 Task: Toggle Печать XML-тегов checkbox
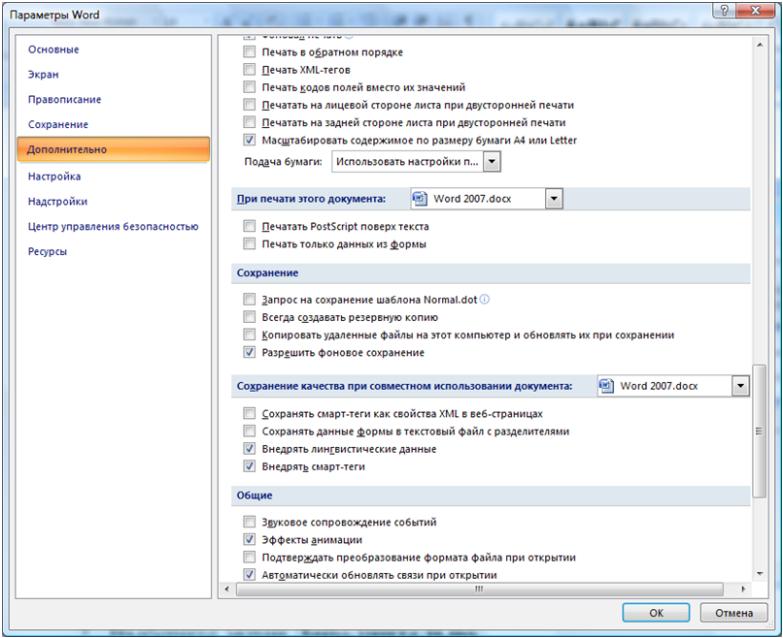[x=249, y=69]
